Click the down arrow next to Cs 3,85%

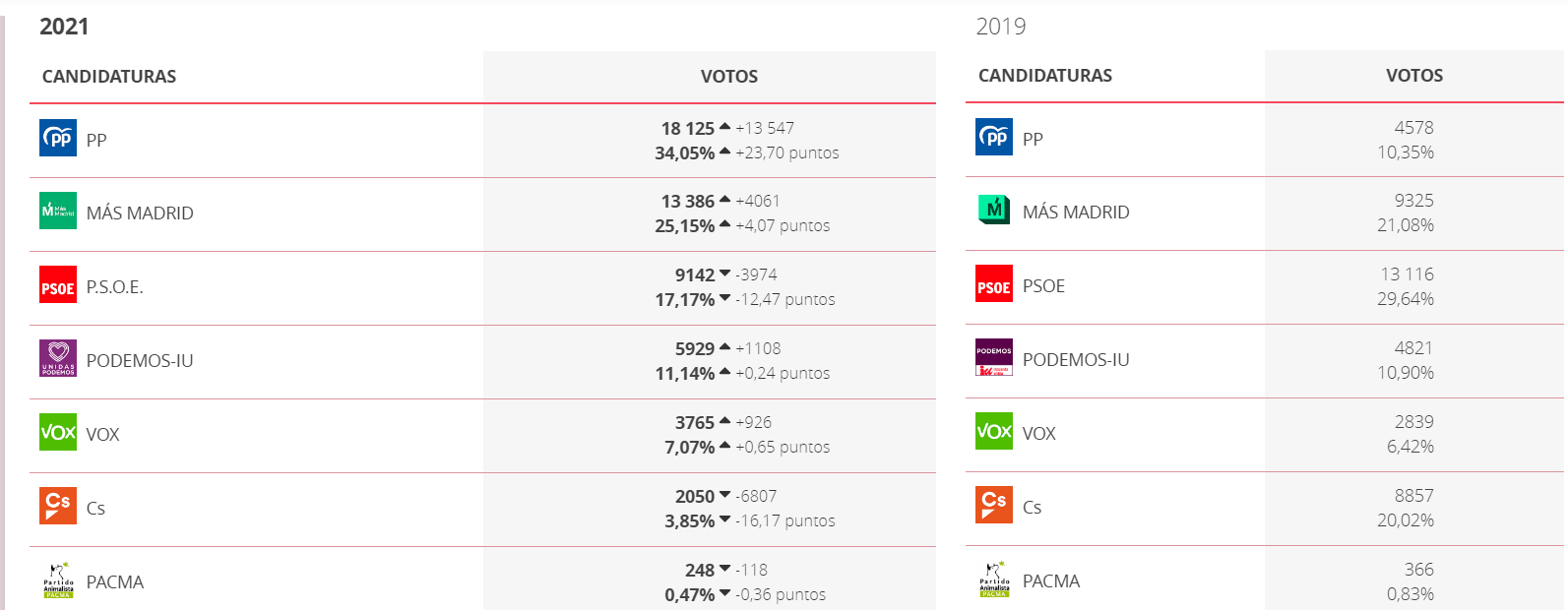[725, 519]
